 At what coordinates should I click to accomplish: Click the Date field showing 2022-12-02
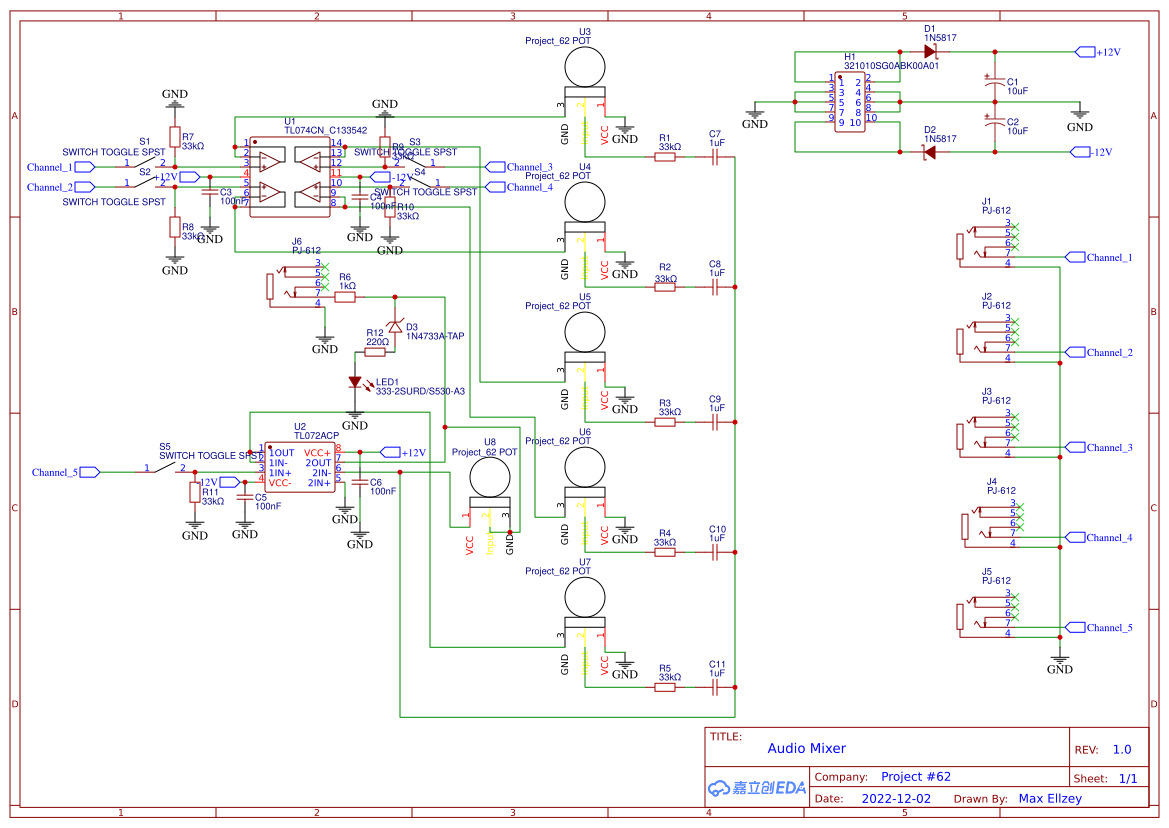pos(899,798)
